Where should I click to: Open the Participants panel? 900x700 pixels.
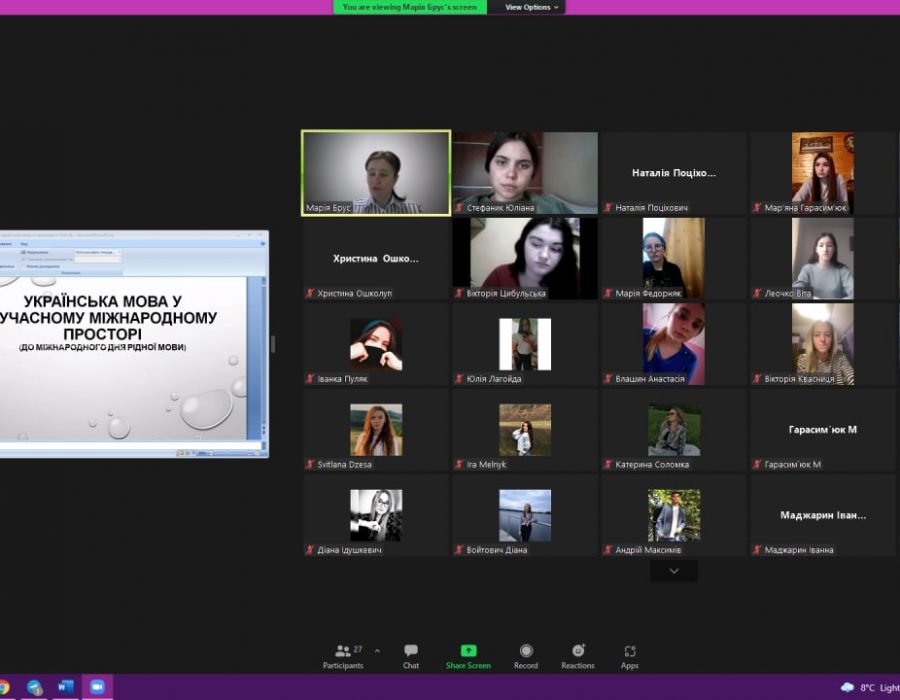coord(343,655)
